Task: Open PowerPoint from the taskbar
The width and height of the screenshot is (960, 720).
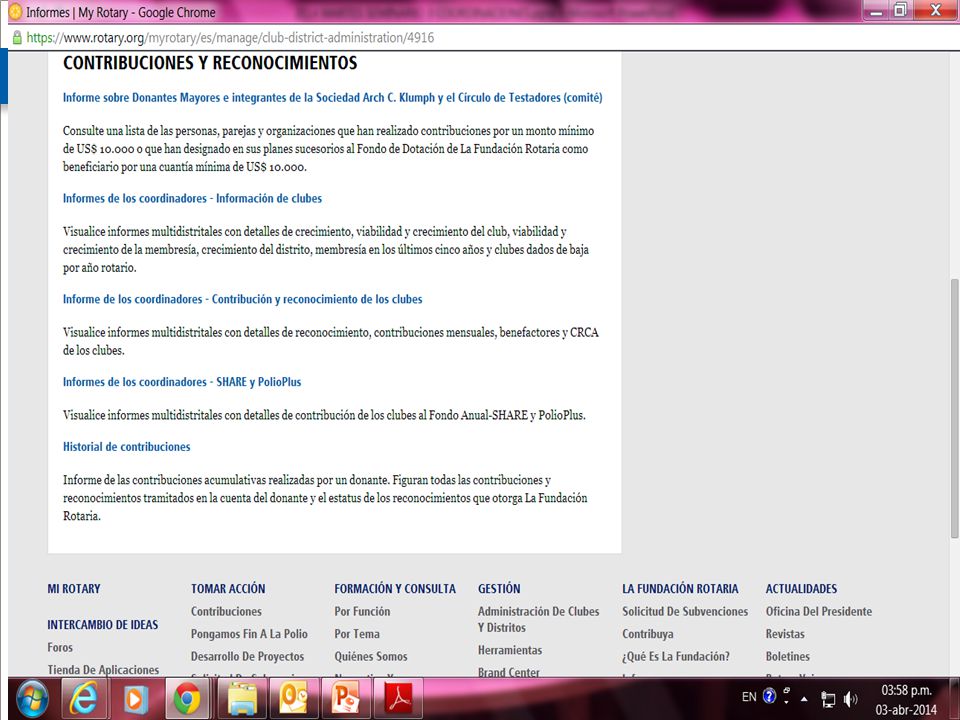Action: 346,699
